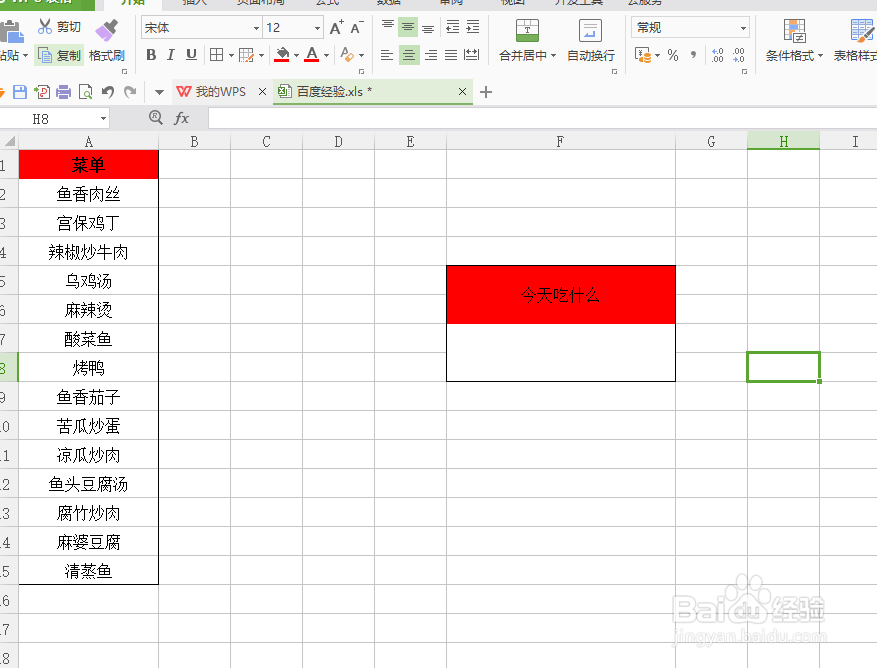Close the 百度经验.xls tab

click(x=462, y=92)
